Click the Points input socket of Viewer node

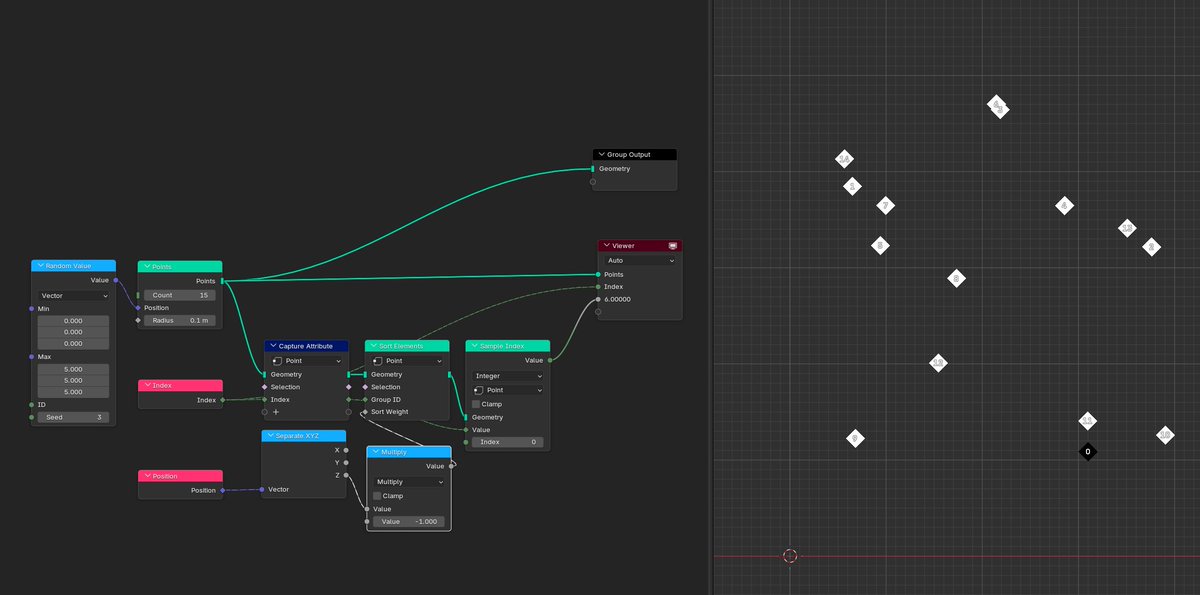click(598, 274)
